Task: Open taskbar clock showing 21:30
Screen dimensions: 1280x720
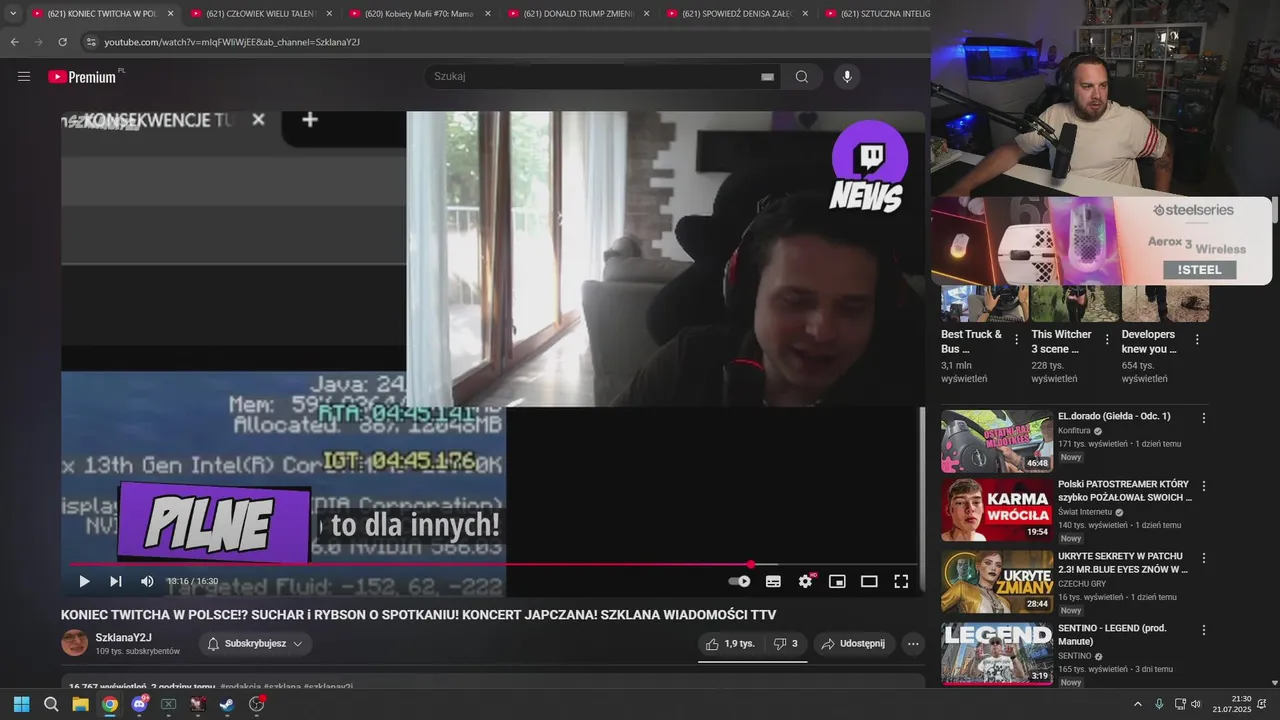Action: coord(1232,704)
